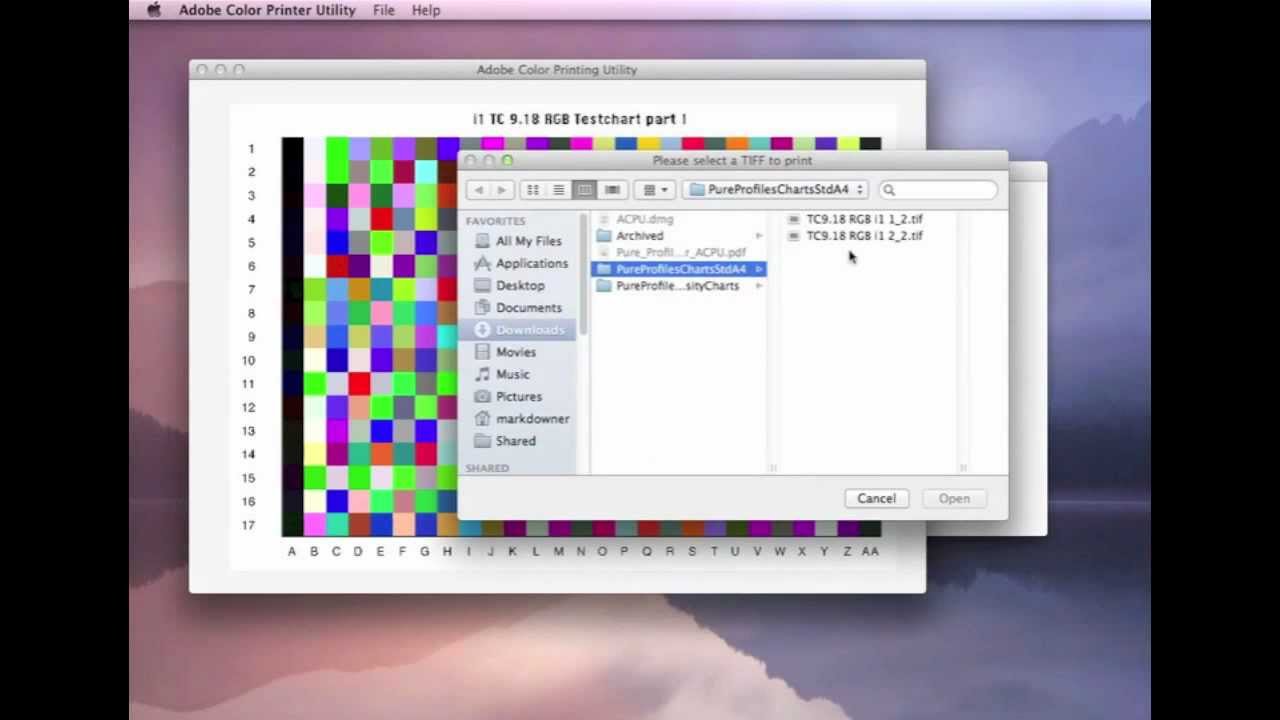Switch file dialog to list view

559,190
